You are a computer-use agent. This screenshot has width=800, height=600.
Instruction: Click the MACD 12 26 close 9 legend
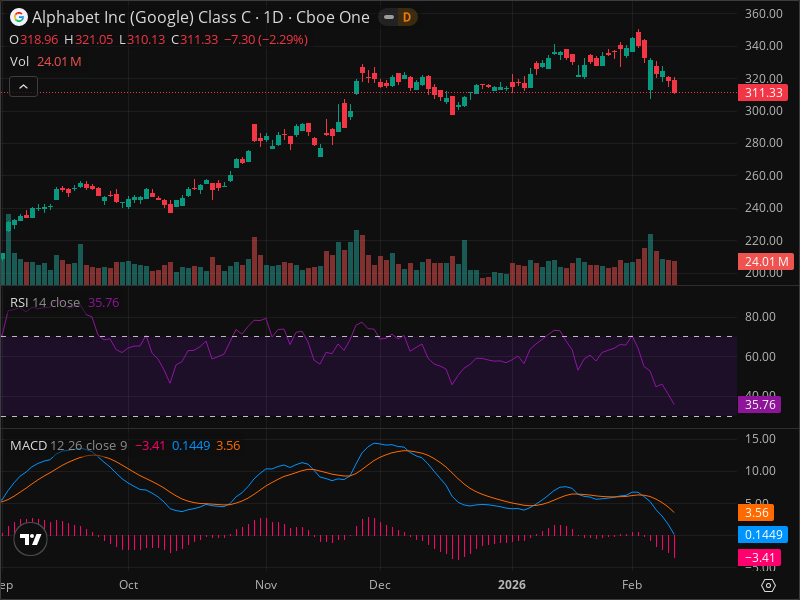(68, 445)
